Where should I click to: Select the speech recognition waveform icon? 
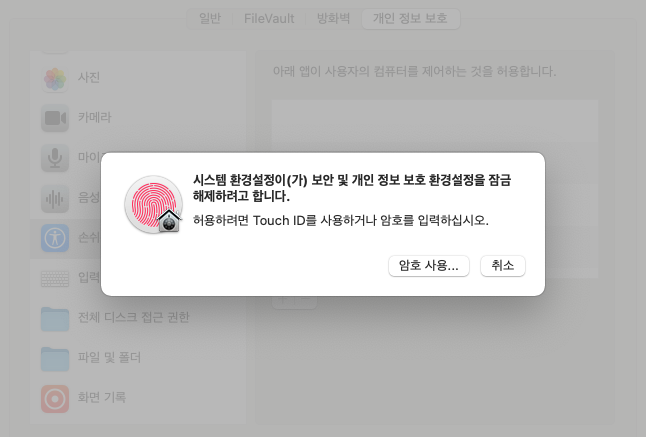point(55,199)
